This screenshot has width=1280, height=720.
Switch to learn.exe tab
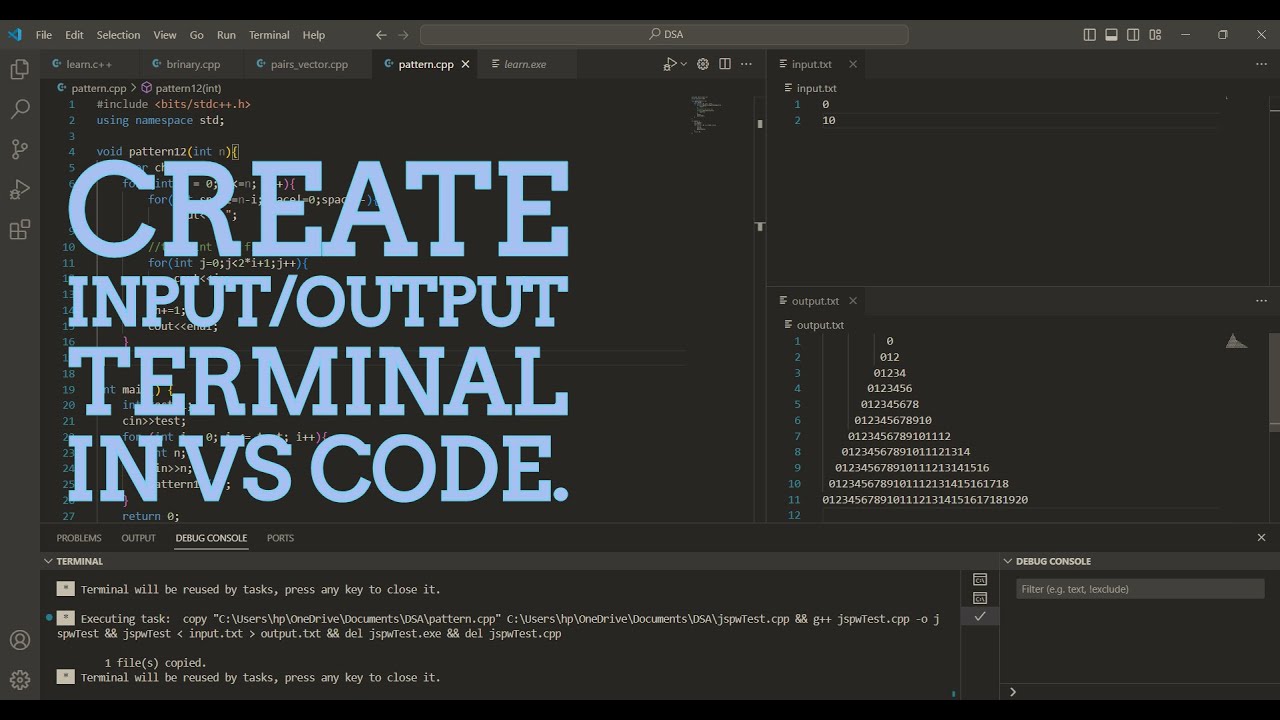coord(524,64)
